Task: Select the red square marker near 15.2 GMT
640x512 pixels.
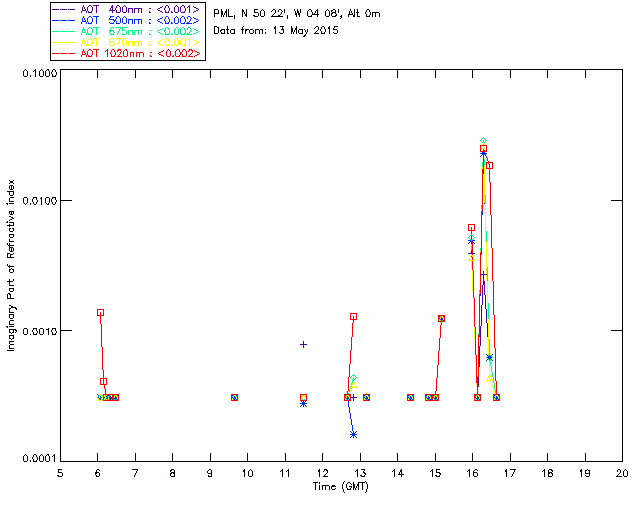Action: pyautogui.click(x=441, y=318)
